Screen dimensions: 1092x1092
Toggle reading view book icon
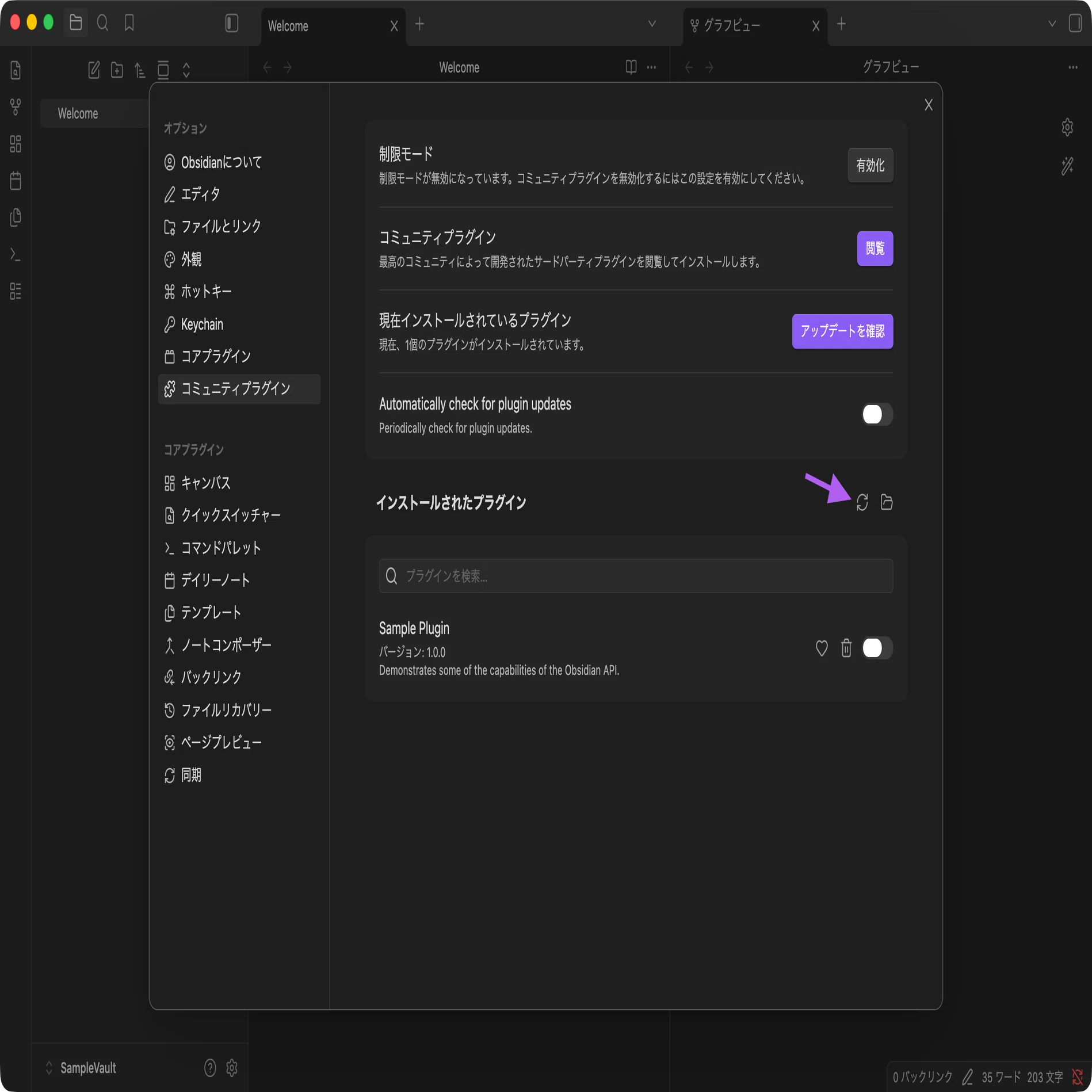tap(631, 67)
